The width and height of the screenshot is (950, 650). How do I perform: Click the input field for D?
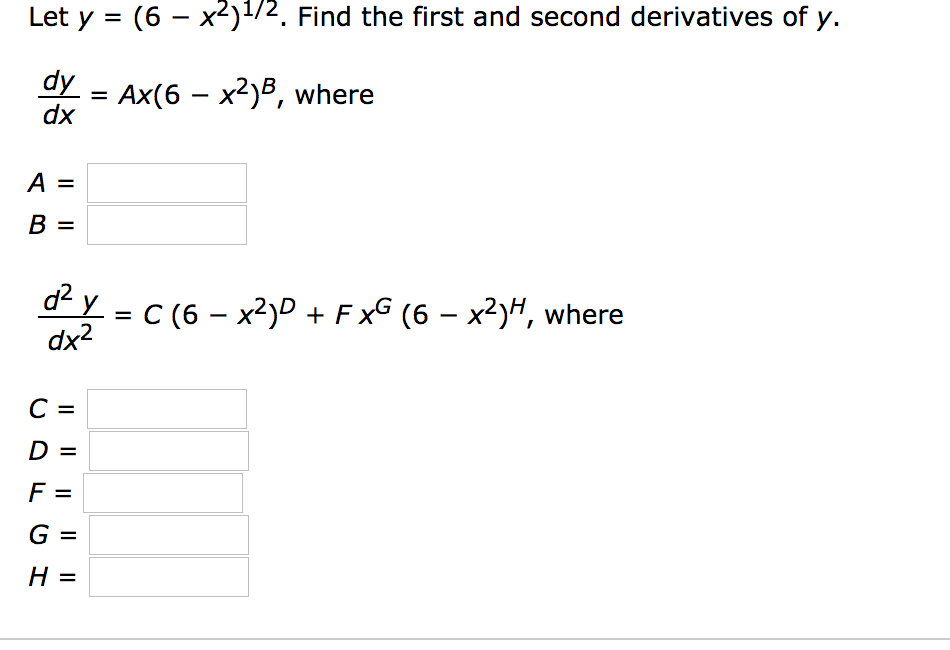[168, 450]
